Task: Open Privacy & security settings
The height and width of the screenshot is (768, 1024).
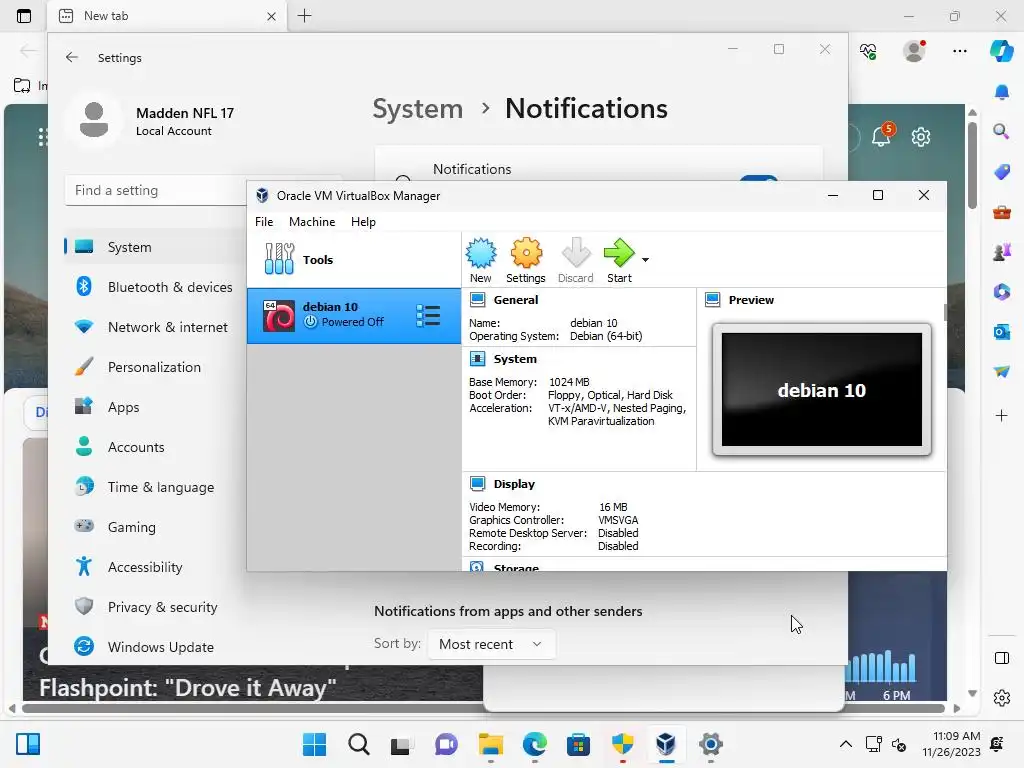Action: (155, 607)
